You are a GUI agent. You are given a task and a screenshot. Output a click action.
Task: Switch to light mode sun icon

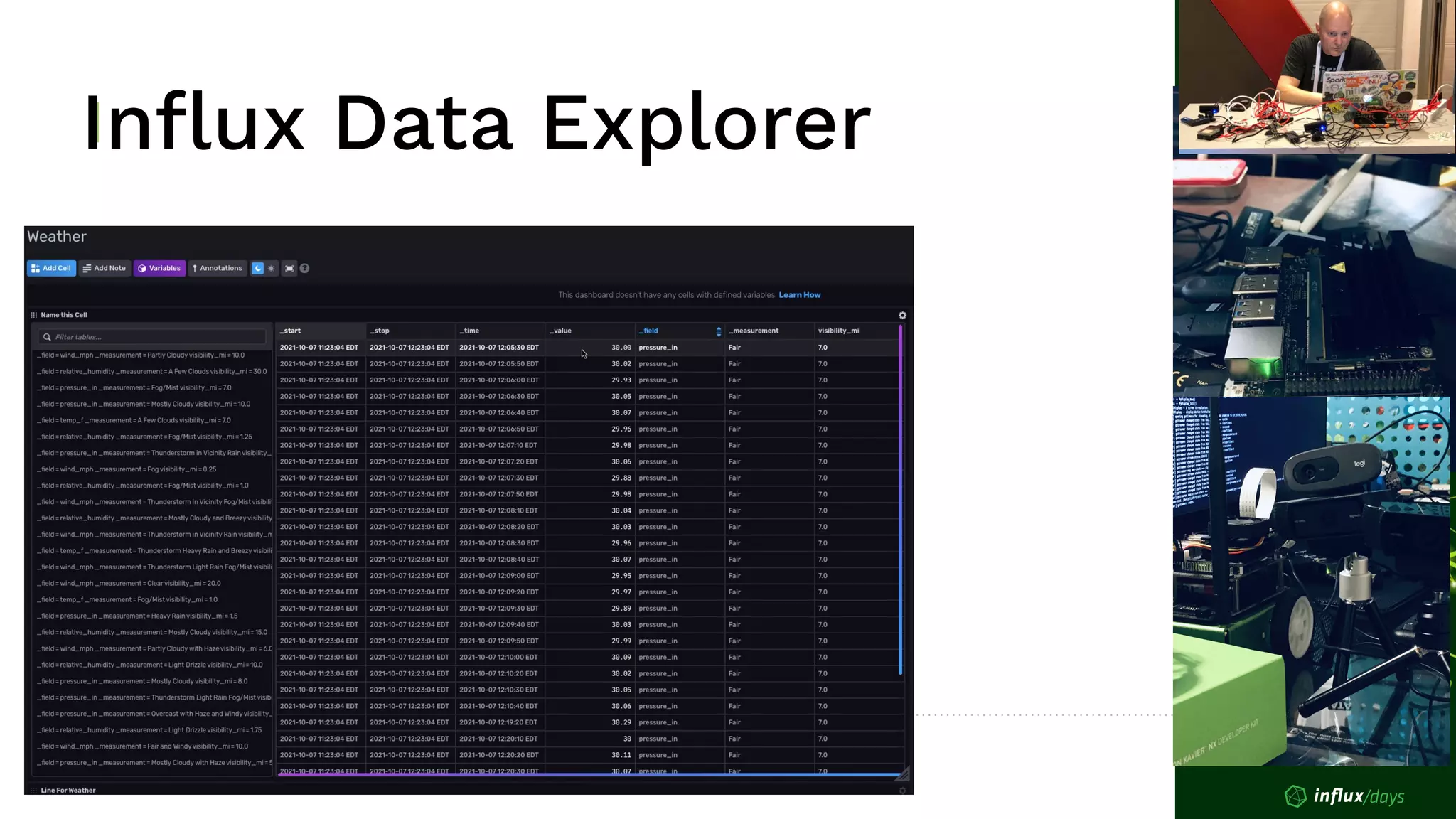271,268
